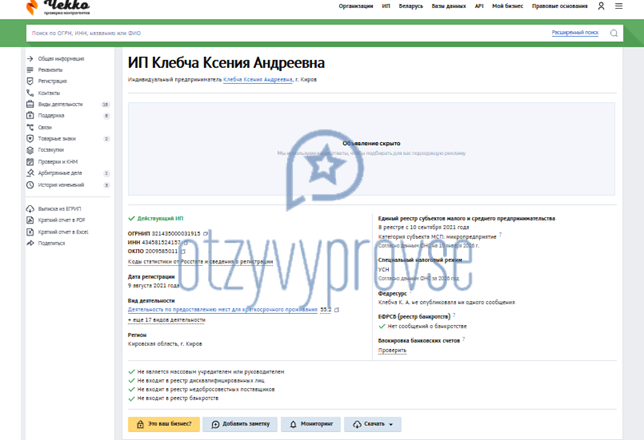Image resolution: width=644 pixels, height=440 pixels.
Task: Copy the ОКПО number icon
Action: 183,251
